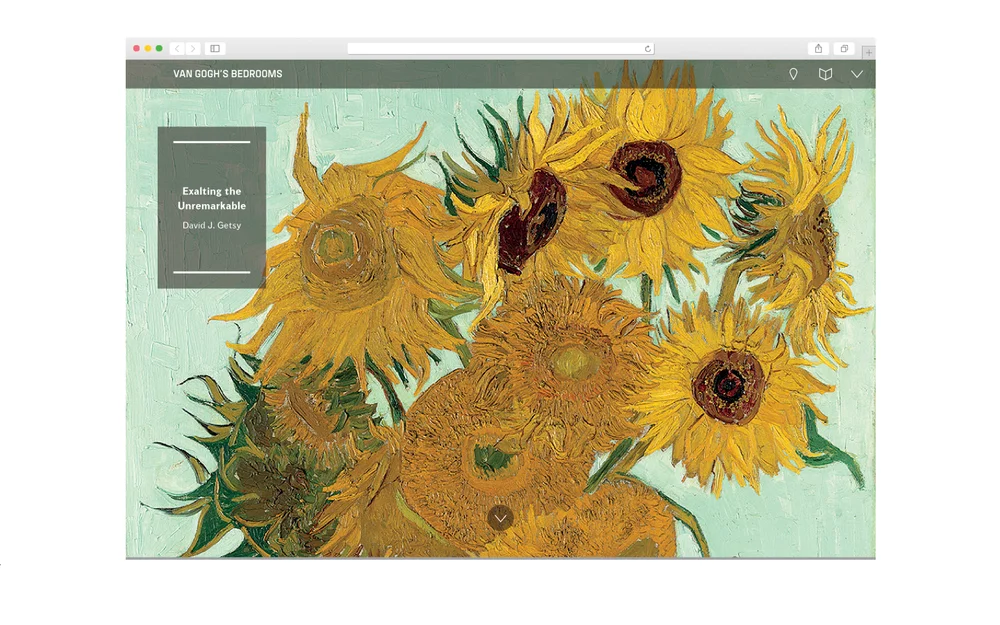Click the address bar field
The width and height of the screenshot is (1000, 625).
pos(501,48)
